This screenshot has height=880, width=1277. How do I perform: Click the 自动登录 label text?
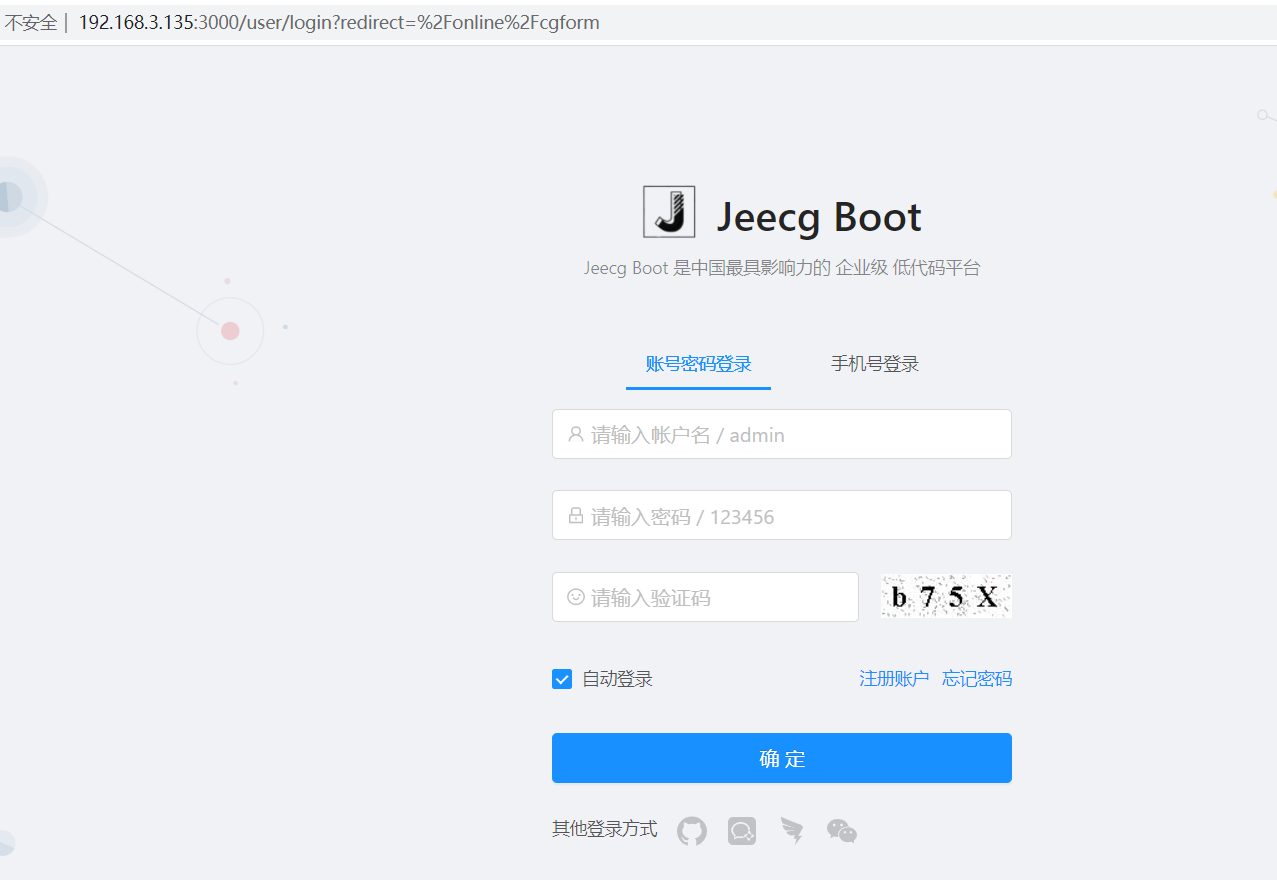click(x=617, y=680)
